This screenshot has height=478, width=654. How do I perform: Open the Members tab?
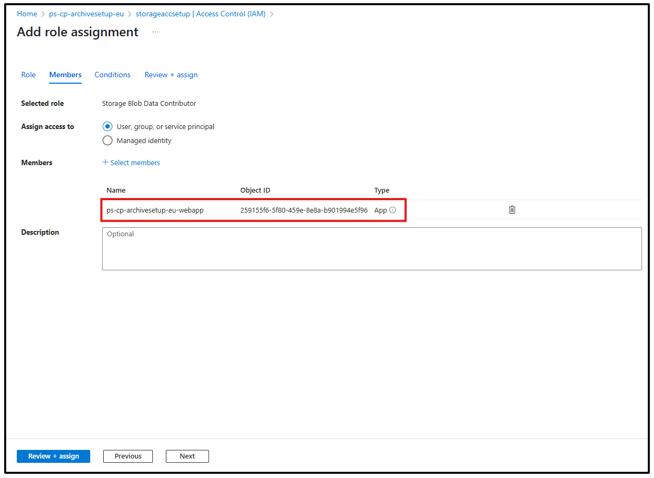point(65,75)
